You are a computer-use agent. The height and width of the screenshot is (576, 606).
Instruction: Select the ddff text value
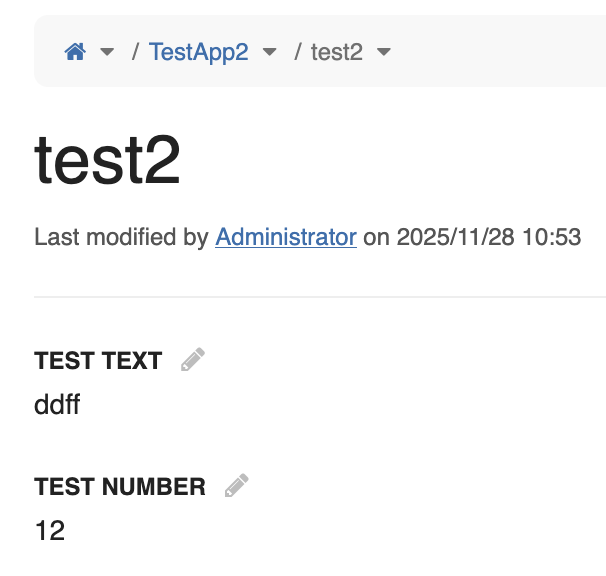point(57,405)
